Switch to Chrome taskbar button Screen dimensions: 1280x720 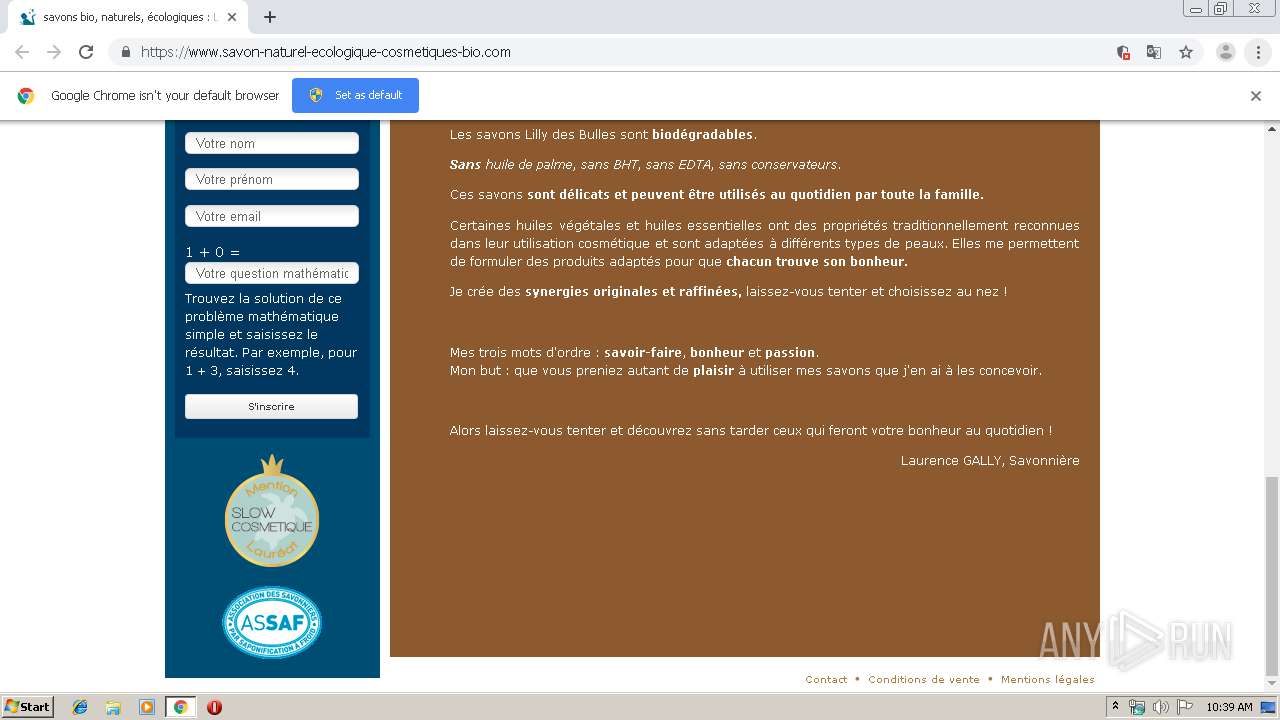pyautogui.click(x=181, y=707)
